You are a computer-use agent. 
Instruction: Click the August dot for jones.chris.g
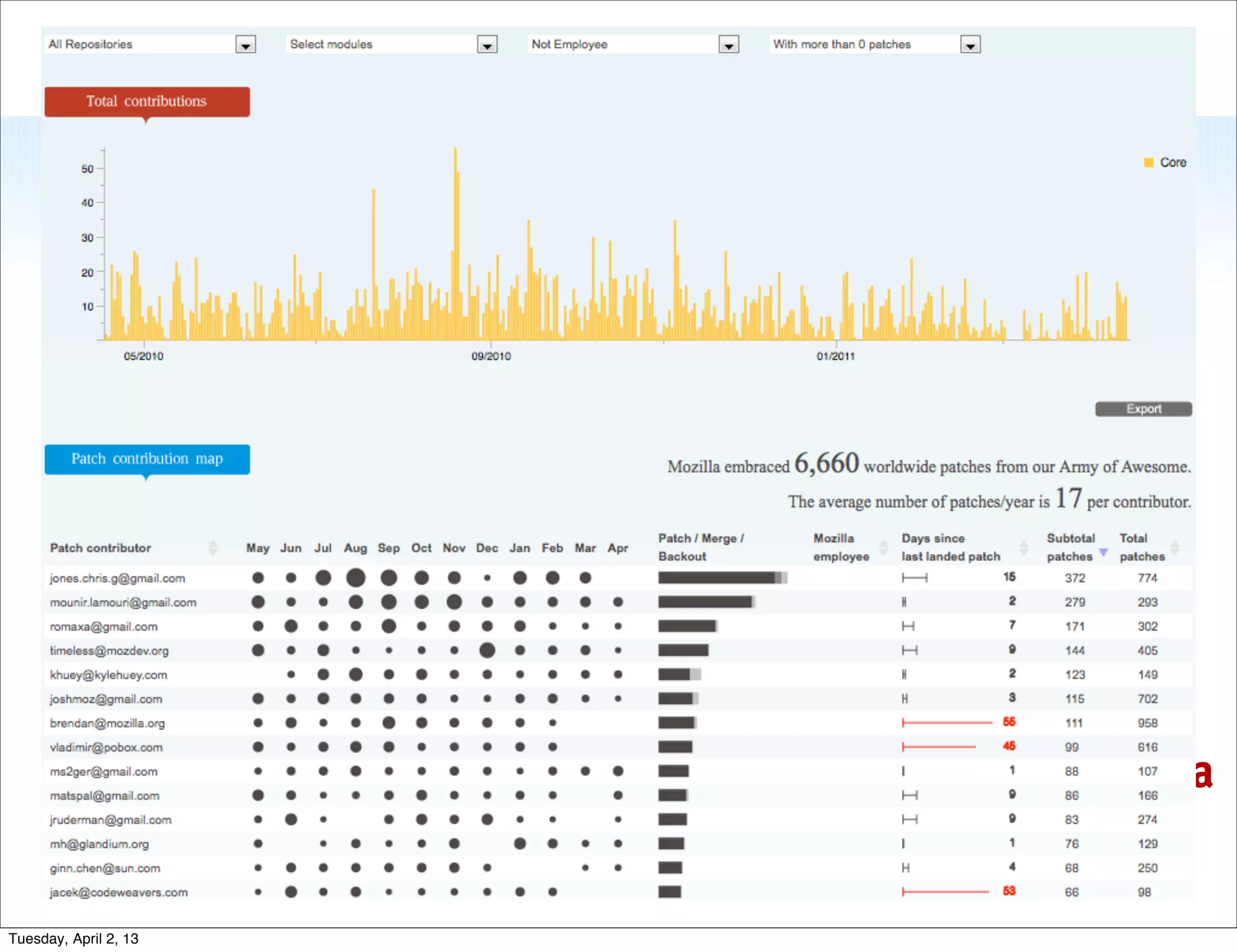coord(356,578)
